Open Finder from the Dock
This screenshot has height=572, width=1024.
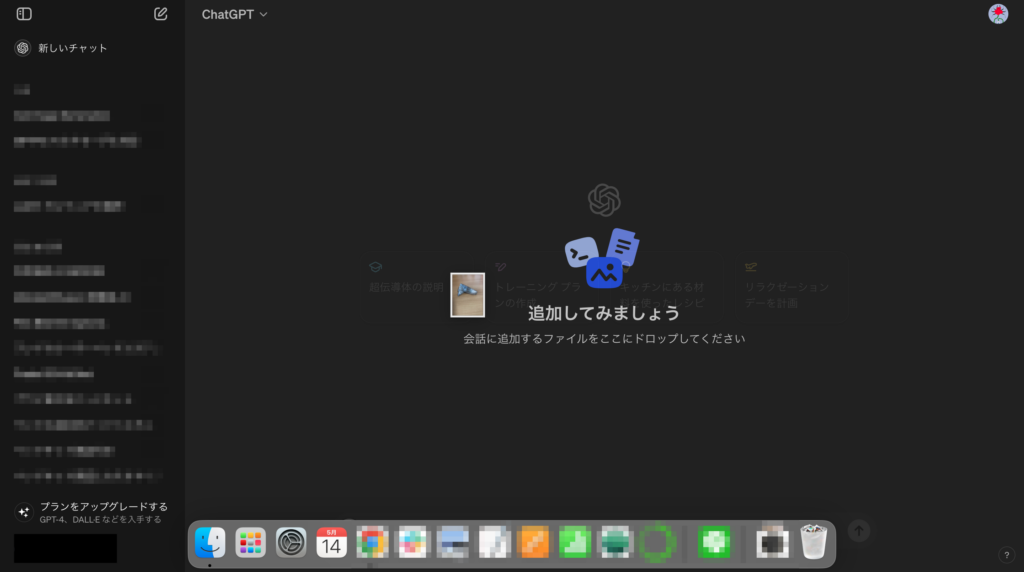click(210, 542)
